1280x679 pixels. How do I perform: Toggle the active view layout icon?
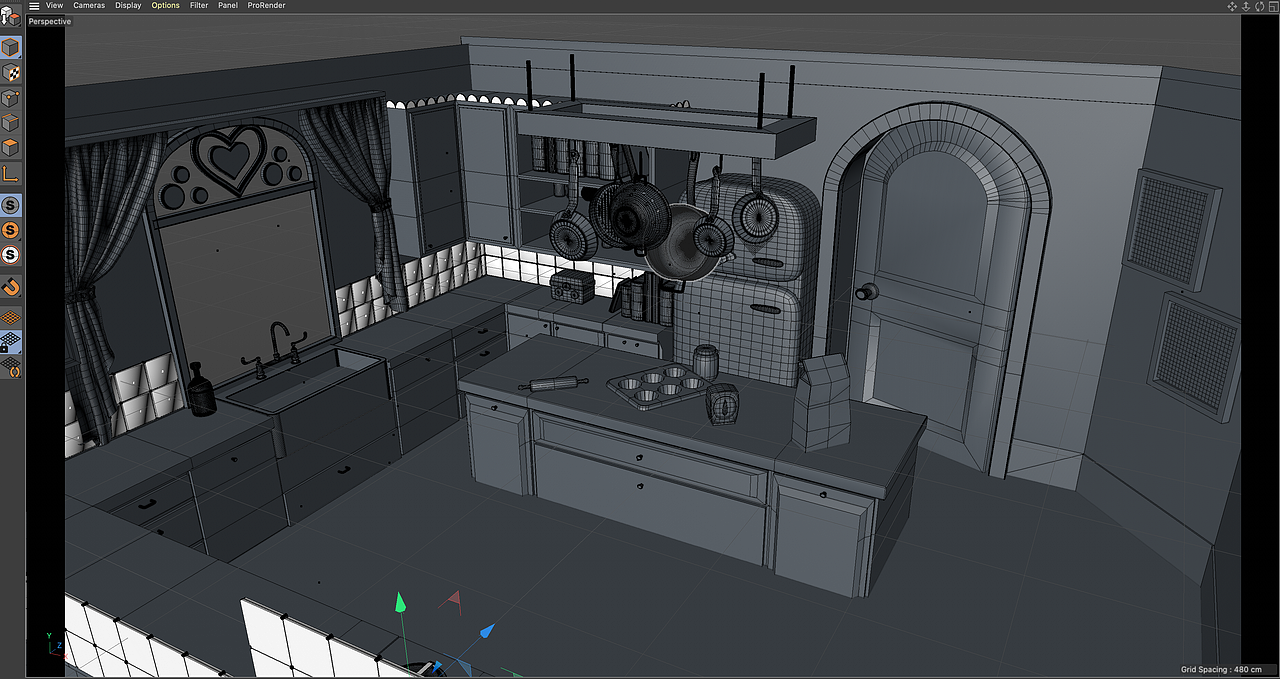tap(1272, 6)
